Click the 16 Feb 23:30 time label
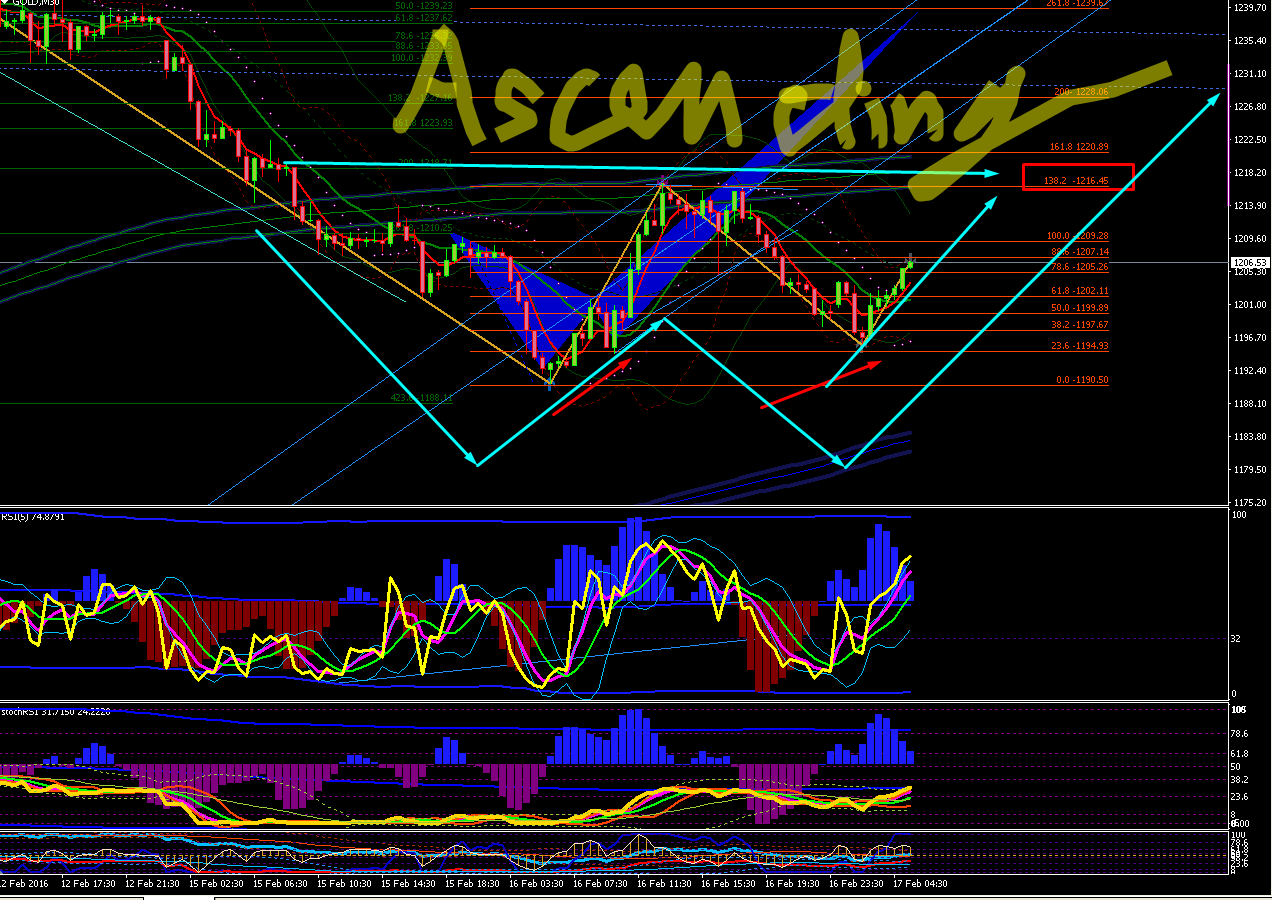The height and width of the screenshot is (900, 1272). point(856,884)
